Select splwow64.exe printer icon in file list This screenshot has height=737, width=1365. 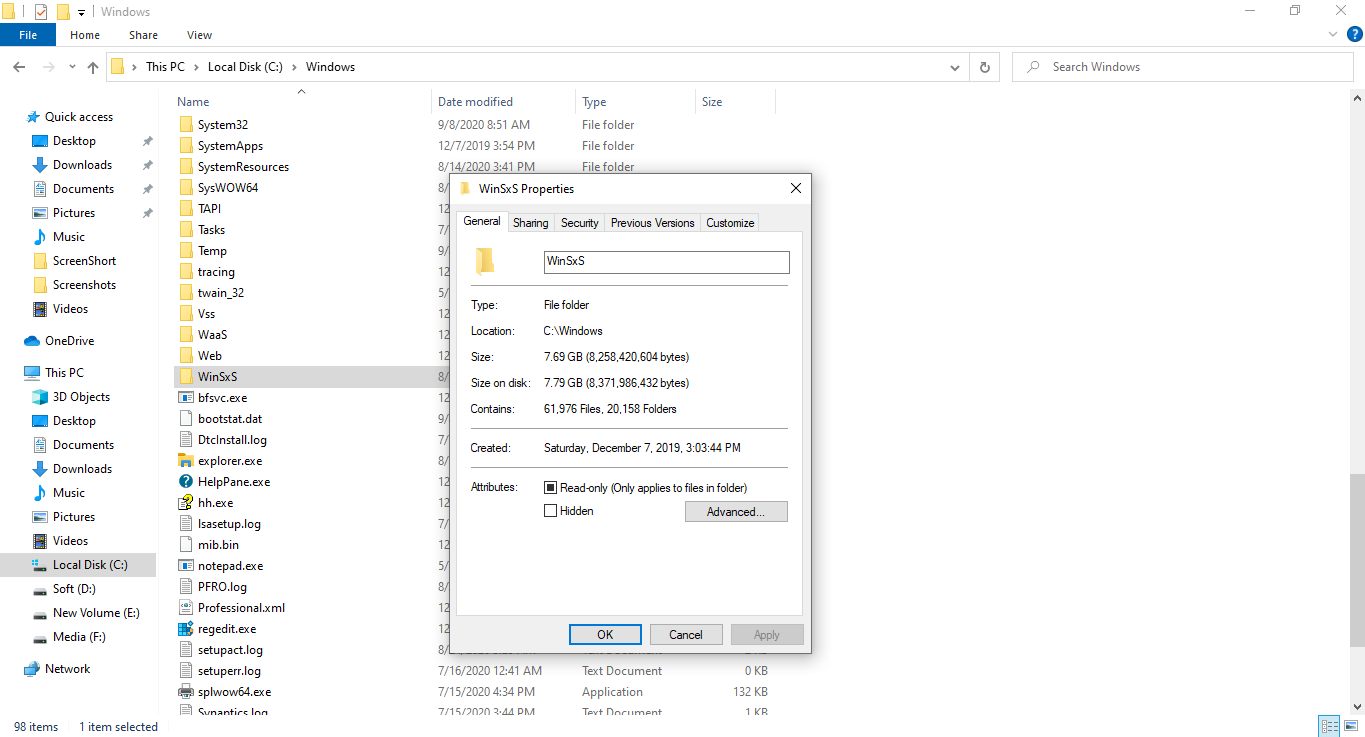point(185,692)
